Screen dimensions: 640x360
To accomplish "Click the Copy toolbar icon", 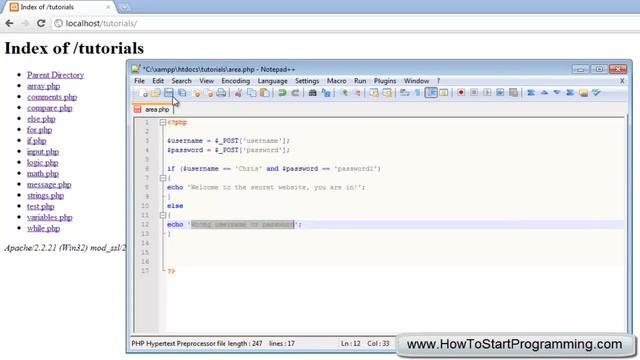I will click(x=251, y=93).
